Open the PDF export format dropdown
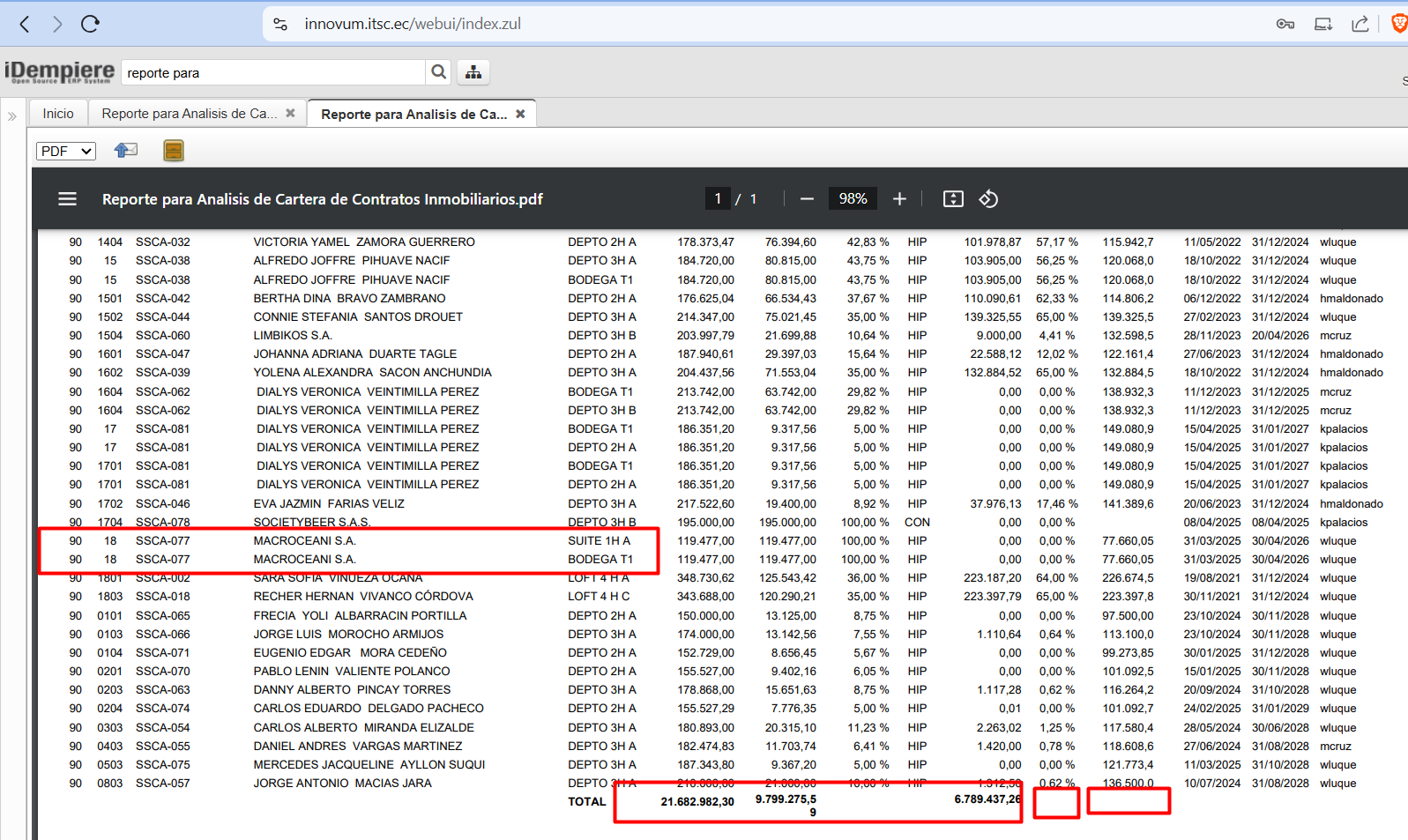1408x840 pixels. coord(66,151)
